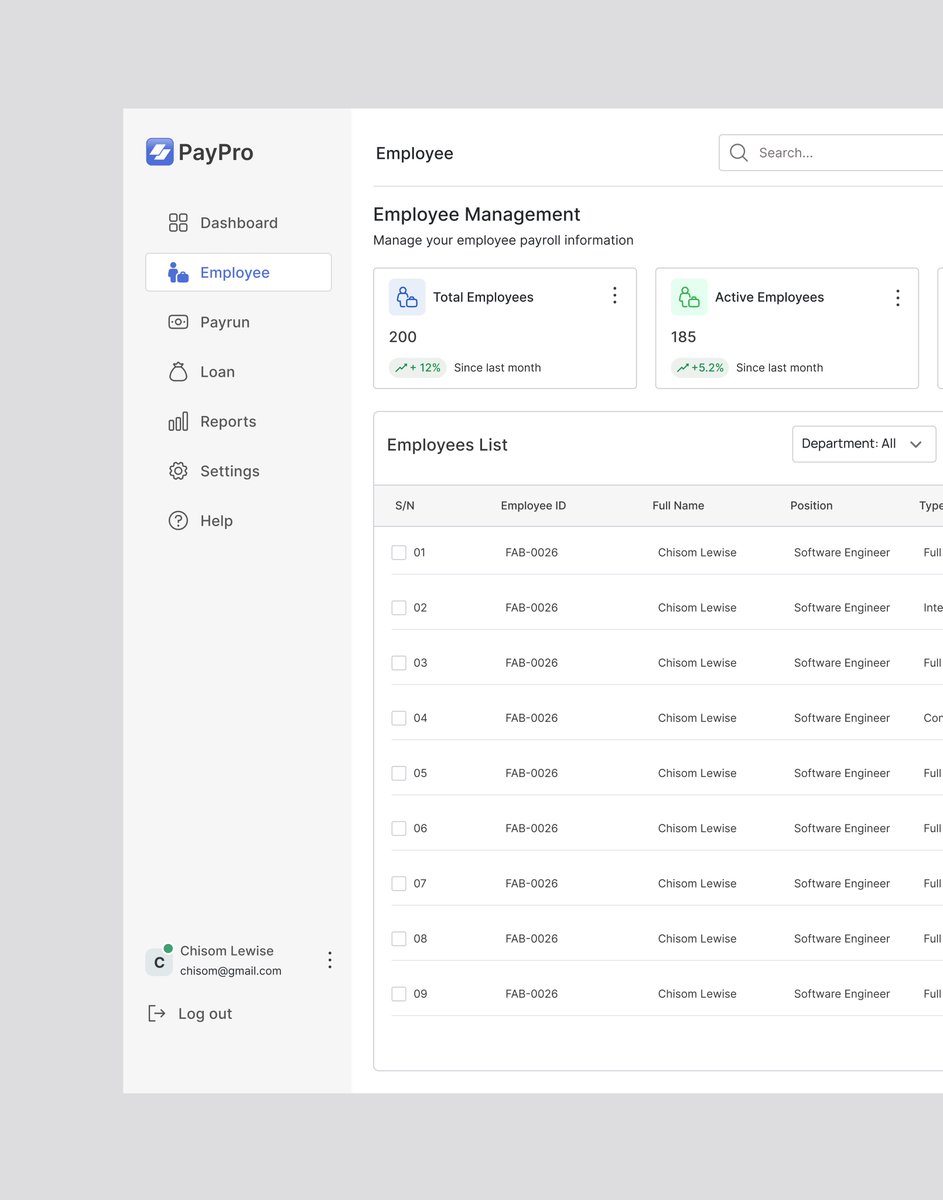Check the checkbox for row 03
This screenshot has height=1200, width=943.
pos(399,663)
